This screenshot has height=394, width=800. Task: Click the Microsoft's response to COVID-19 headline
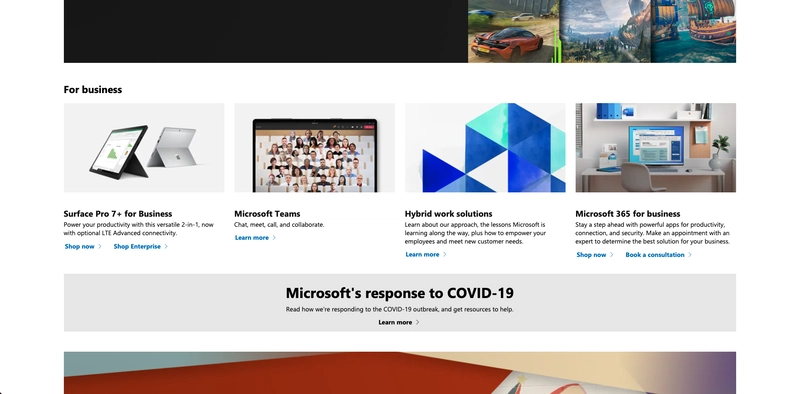(399, 293)
